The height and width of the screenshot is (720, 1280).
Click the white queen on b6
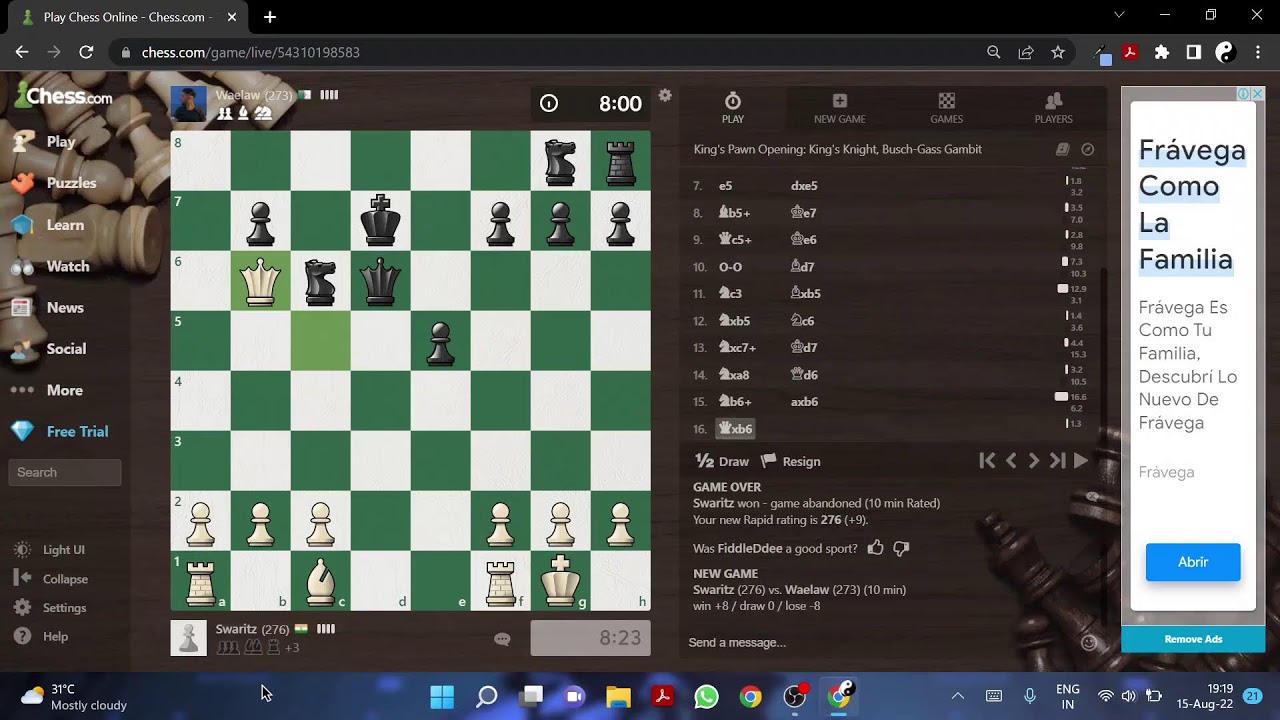[260, 281]
